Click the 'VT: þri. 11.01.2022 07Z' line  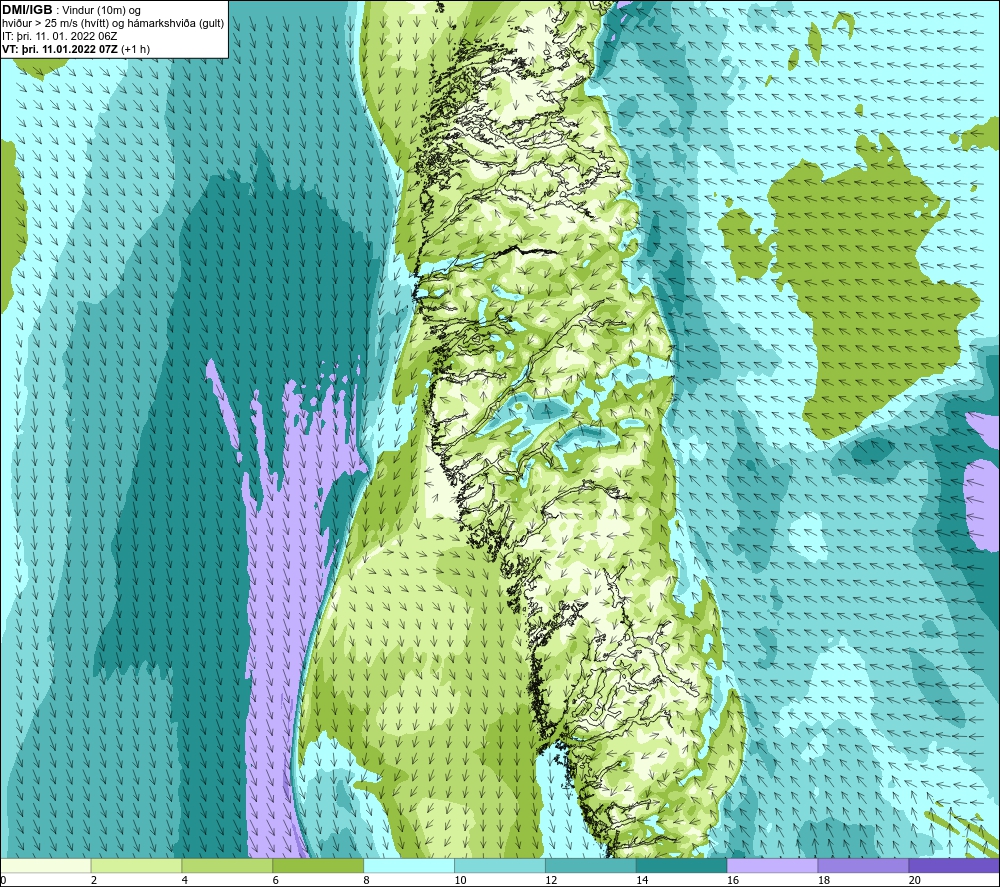click(x=76, y=48)
